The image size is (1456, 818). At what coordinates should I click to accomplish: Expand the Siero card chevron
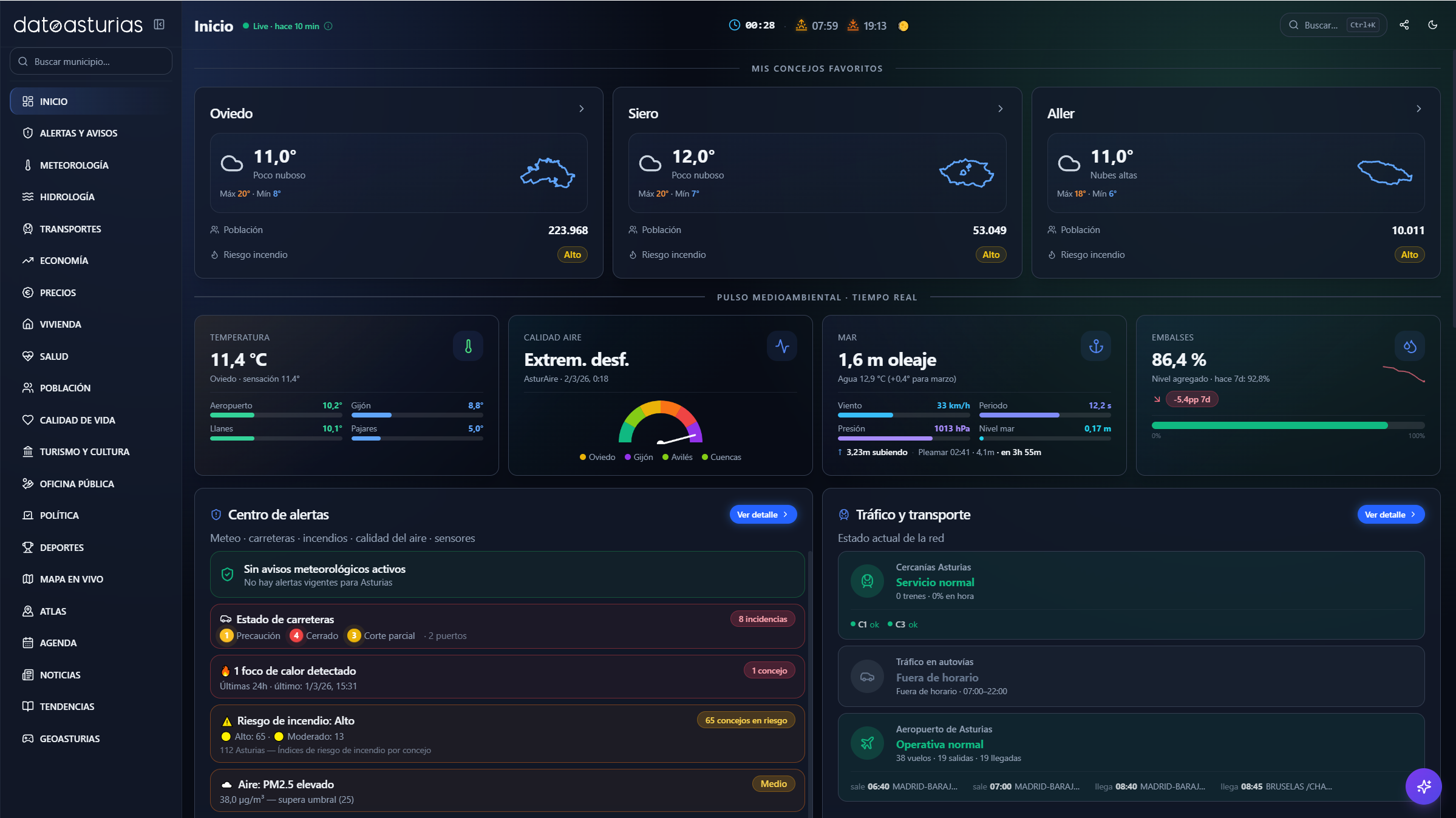point(1000,109)
